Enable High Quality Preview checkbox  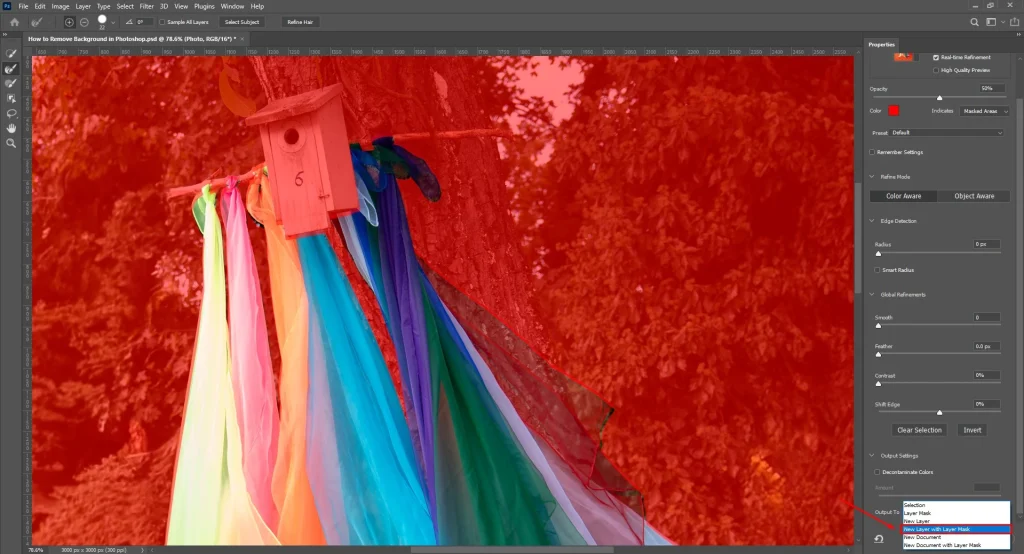pos(936,70)
